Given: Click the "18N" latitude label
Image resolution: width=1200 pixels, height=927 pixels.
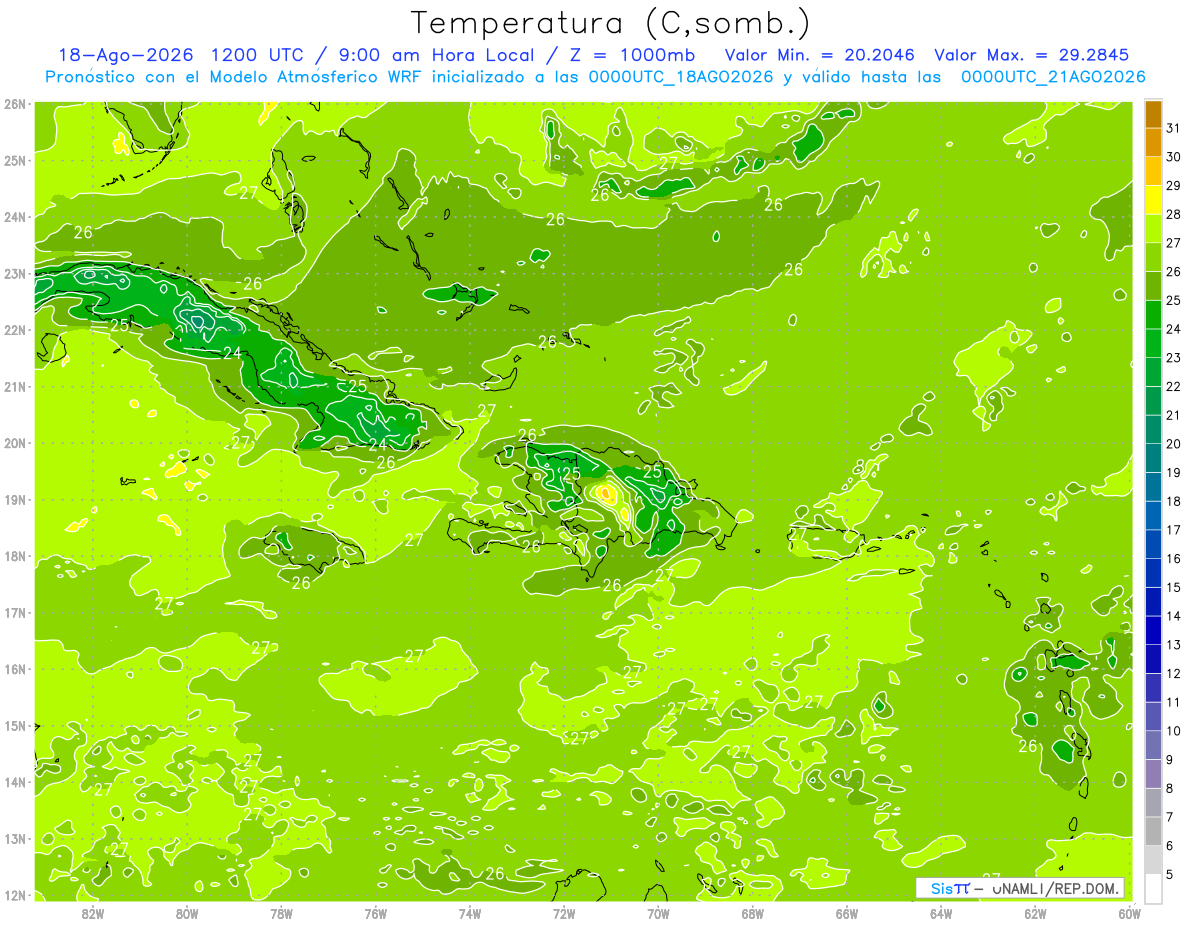Looking at the screenshot, I should tap(15, 556).
